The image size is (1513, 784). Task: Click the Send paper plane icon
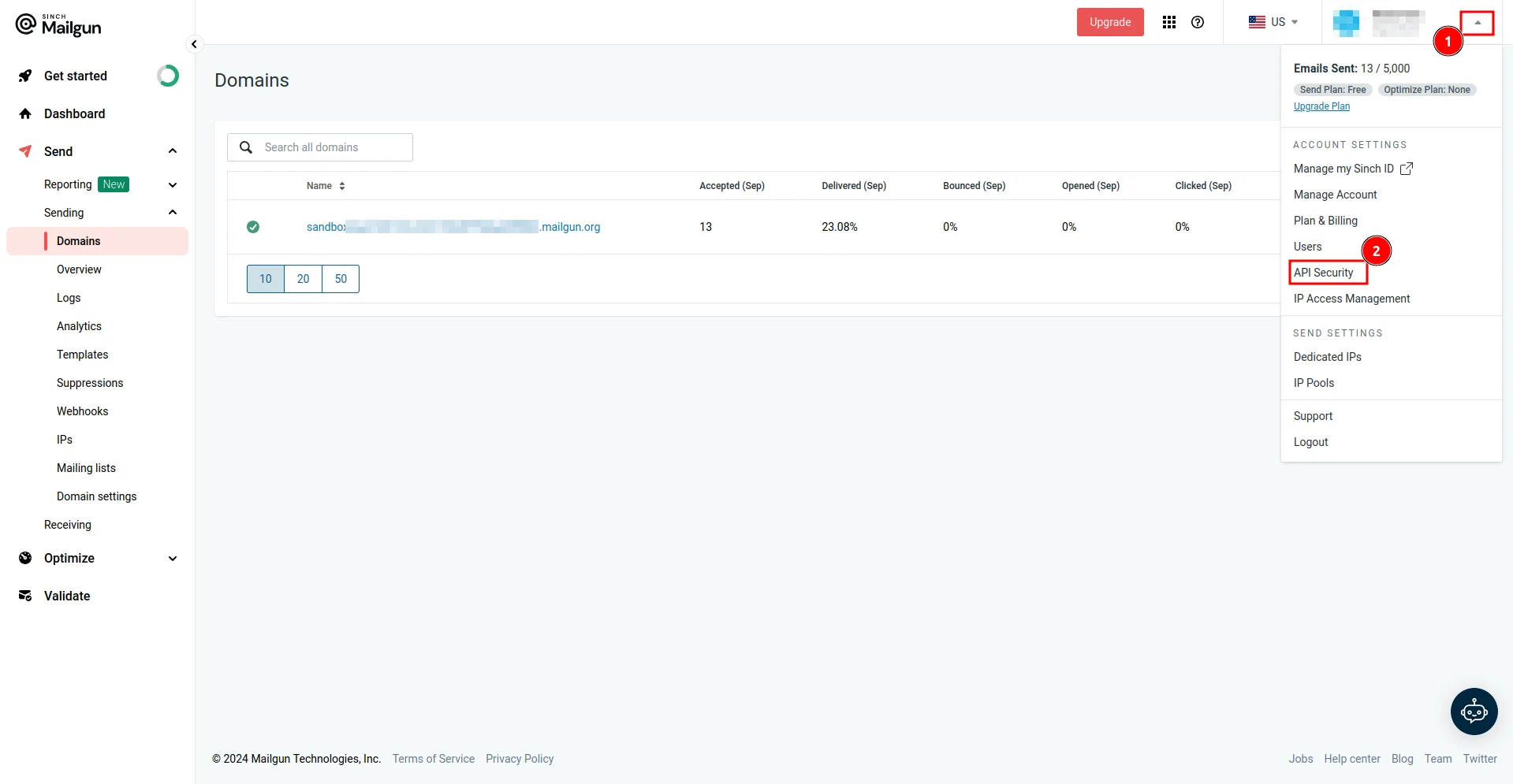point(25,151)
